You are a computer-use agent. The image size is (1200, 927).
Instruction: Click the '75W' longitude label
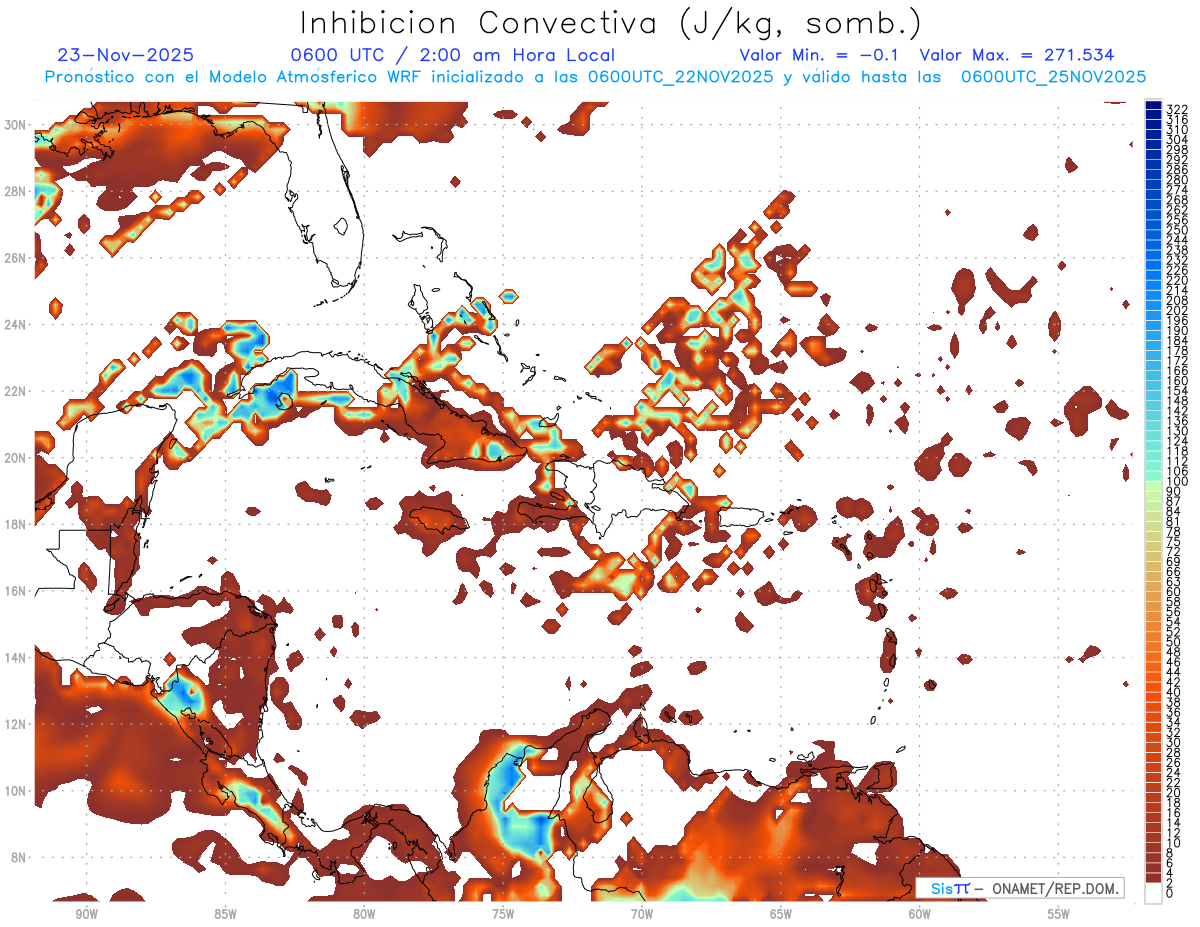[503, 914]
